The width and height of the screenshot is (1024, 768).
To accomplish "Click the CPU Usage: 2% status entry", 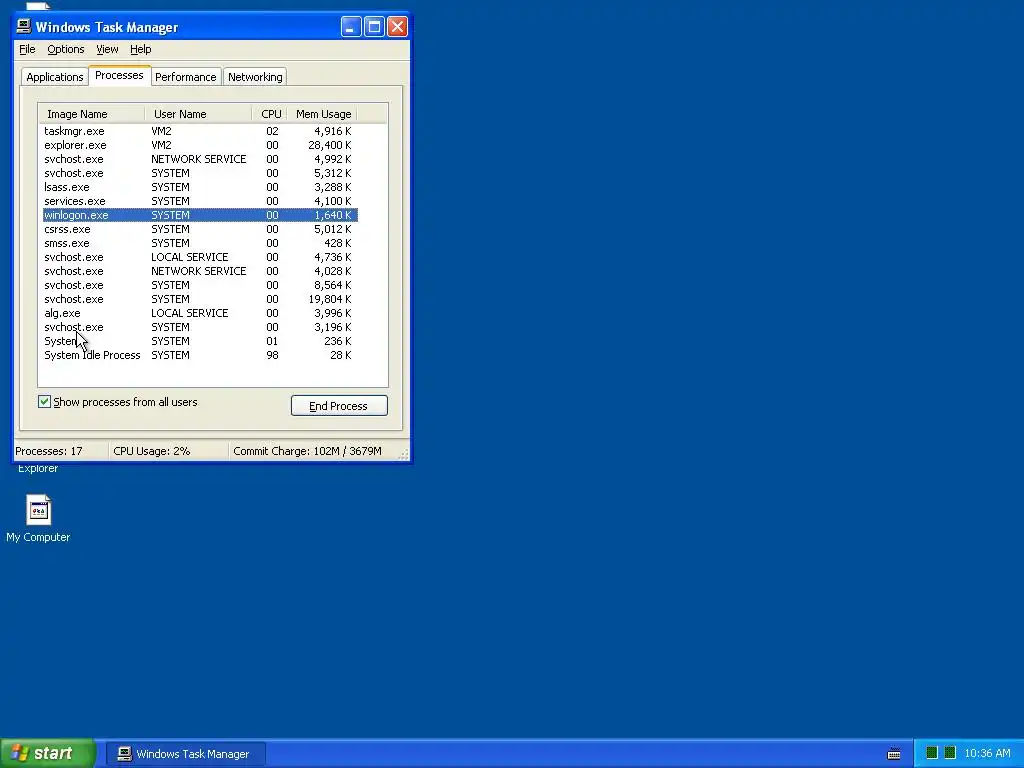I will click(152, 451).
